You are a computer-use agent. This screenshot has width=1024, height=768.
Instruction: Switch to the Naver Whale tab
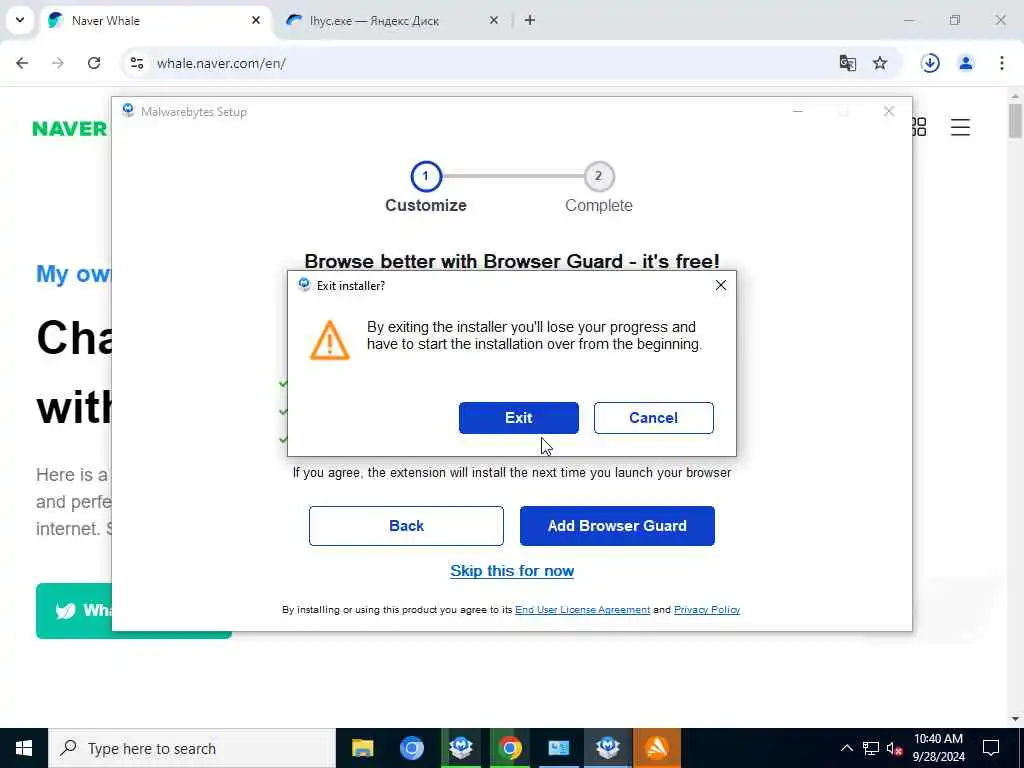tap(157, 21)
